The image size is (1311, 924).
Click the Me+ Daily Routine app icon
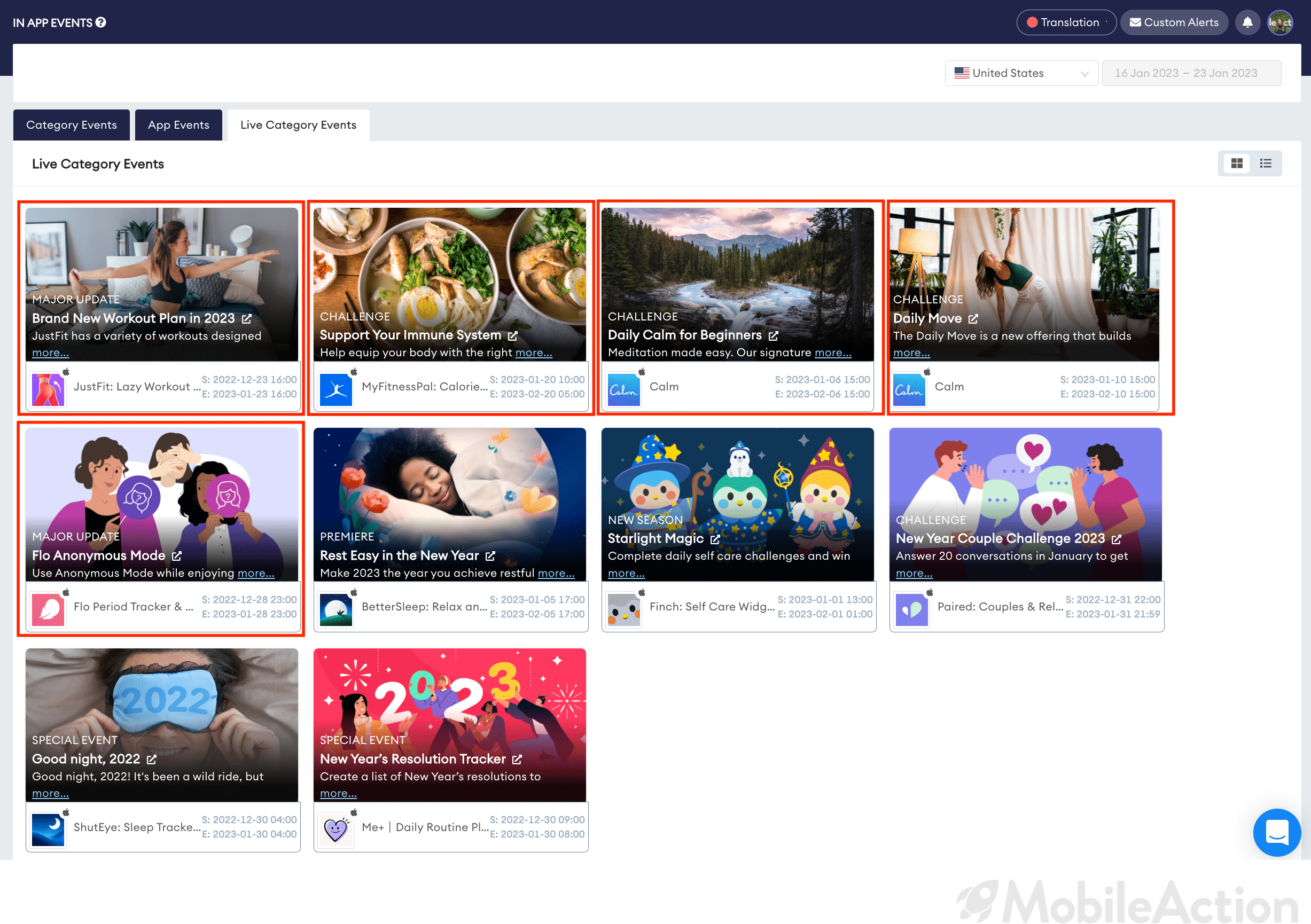335,830
